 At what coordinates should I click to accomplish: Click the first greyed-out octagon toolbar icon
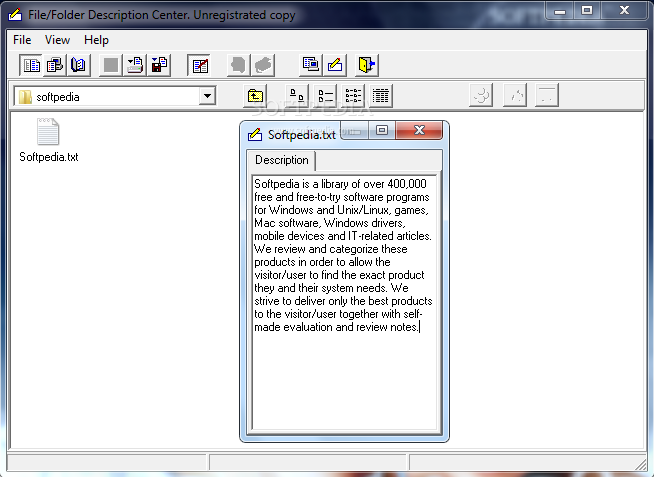pos(239,65)
